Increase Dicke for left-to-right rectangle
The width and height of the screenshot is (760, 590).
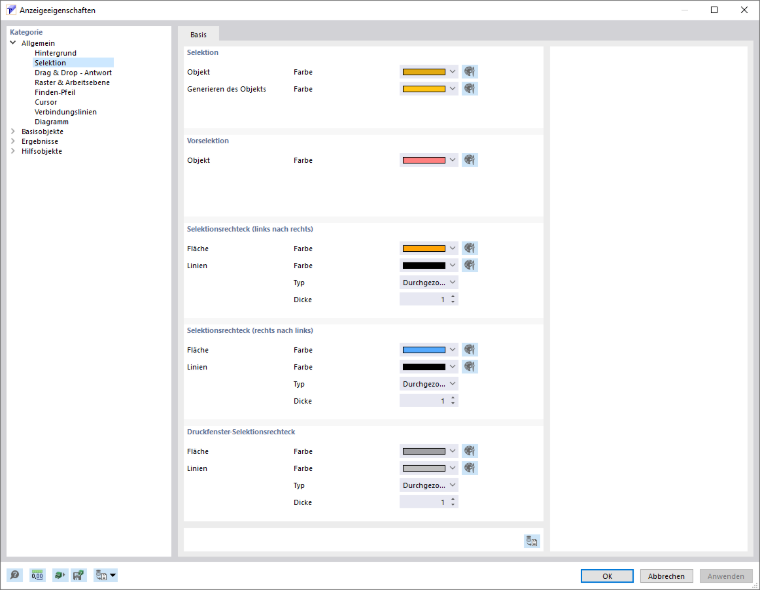[453, 296]
